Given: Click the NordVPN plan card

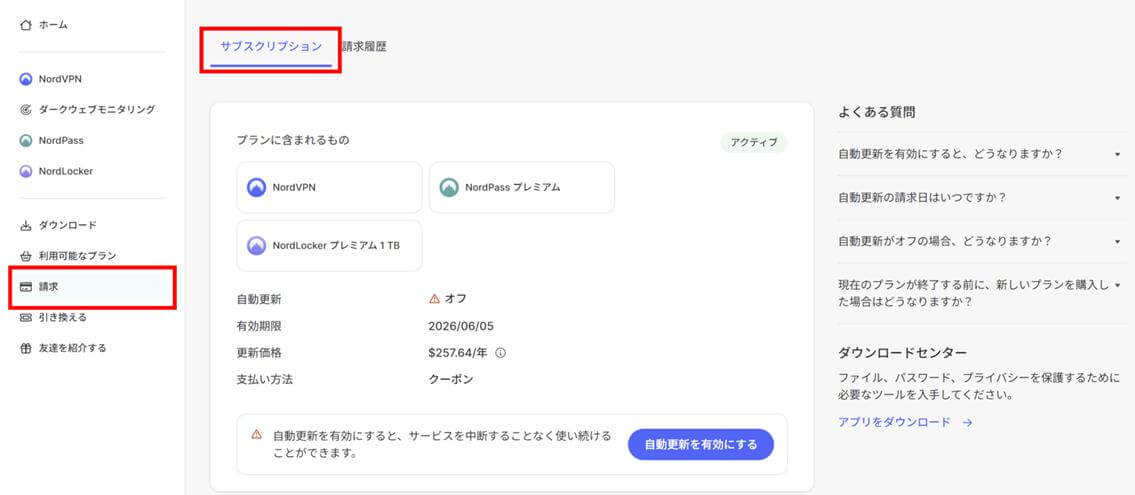Looking at the screenshot, I should coord(329,187).
